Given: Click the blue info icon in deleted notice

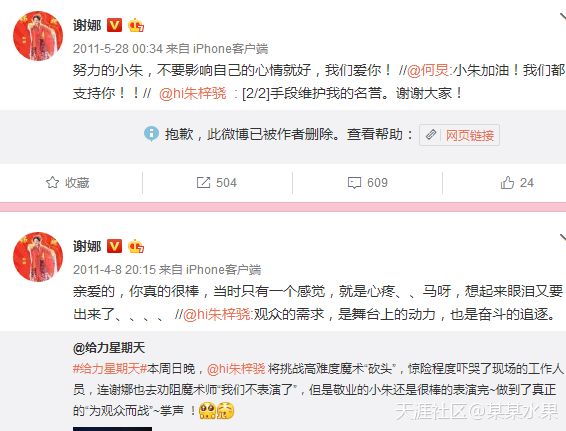Looking at the screenshot, I should [151, 134].
